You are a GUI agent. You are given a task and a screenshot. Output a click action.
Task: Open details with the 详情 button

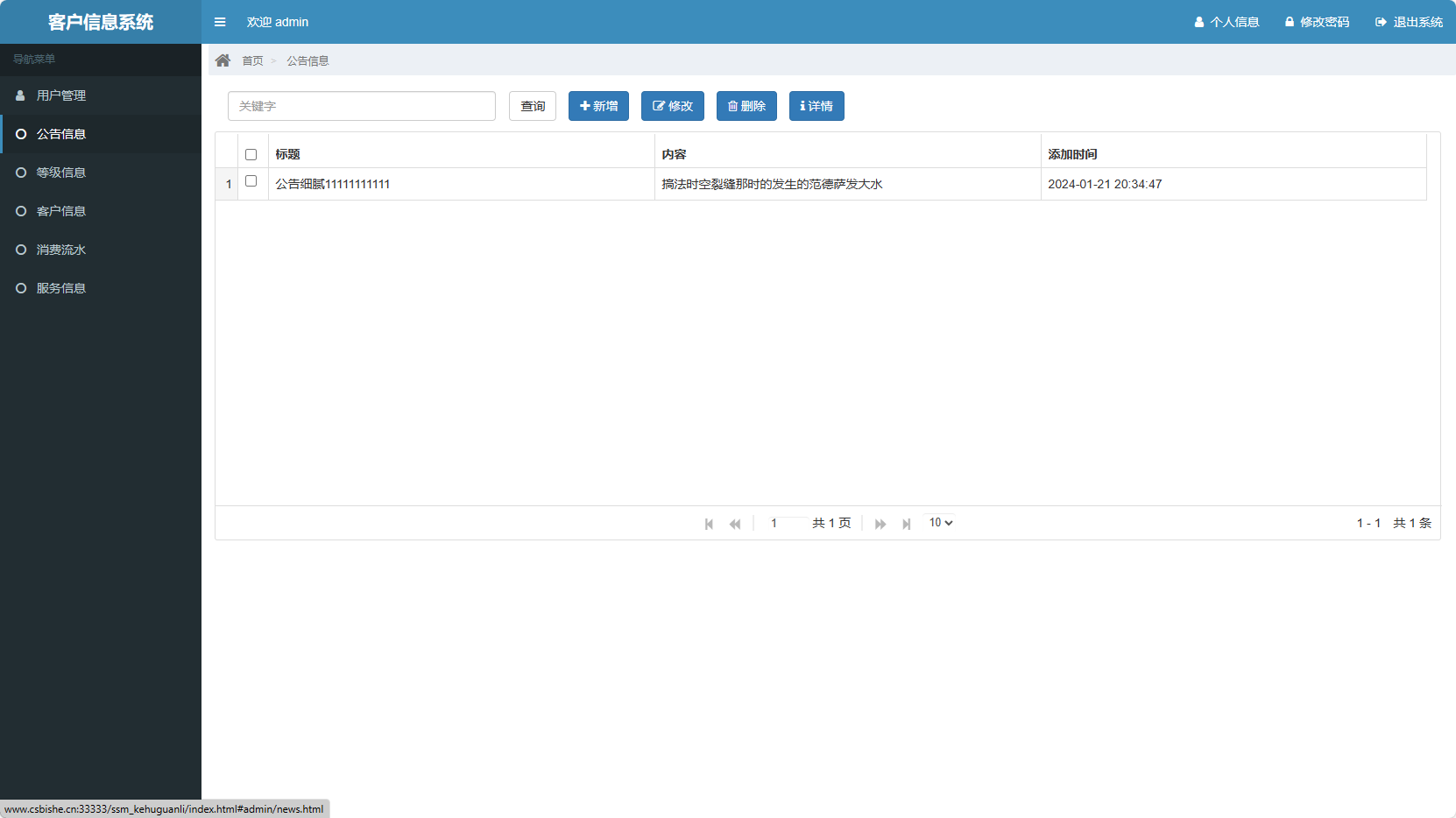click(816, 106)
